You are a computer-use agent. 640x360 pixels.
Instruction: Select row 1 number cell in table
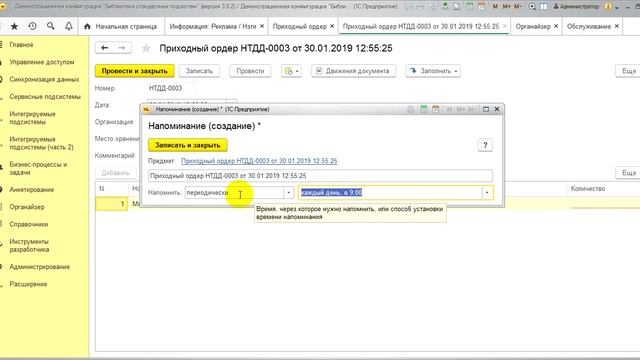click(x=111, y=204)
